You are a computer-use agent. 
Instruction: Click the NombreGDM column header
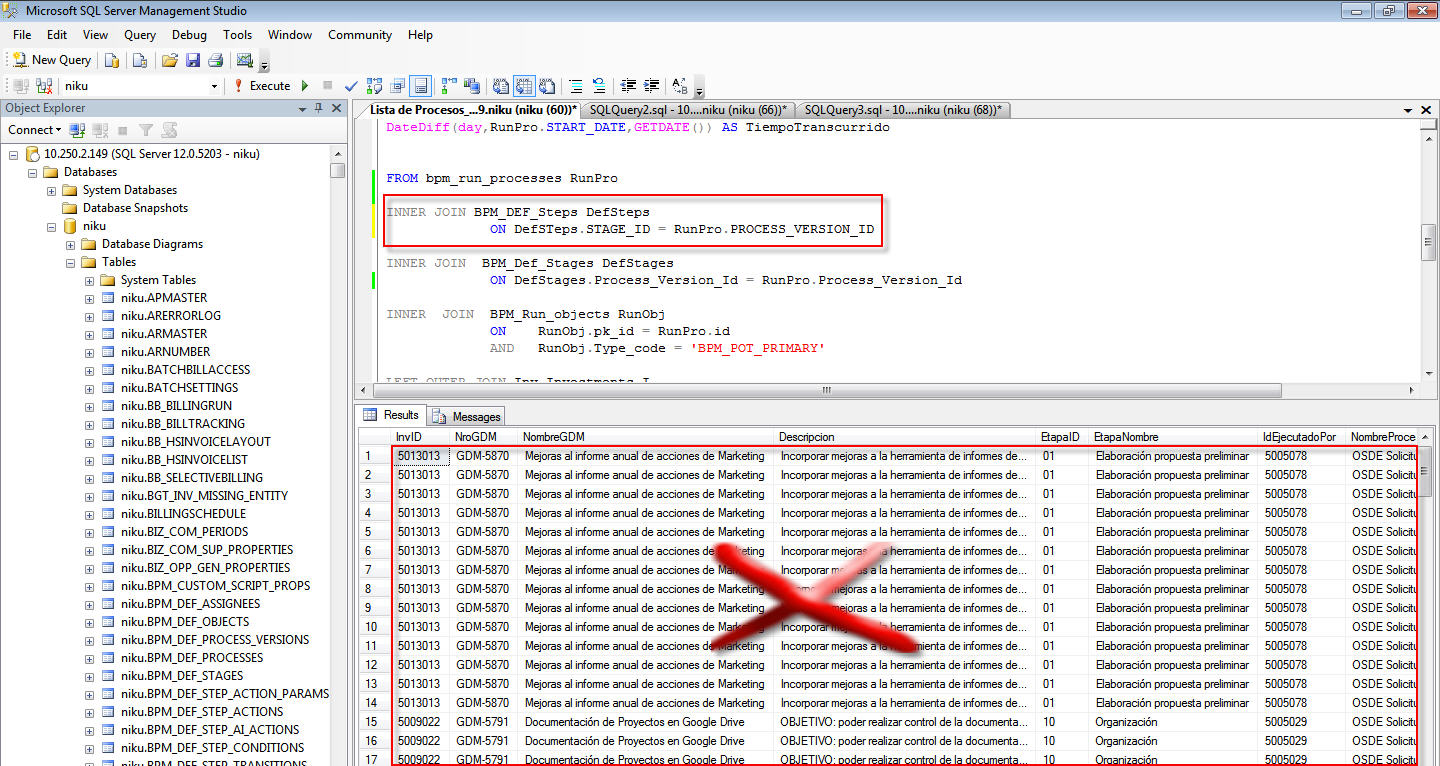pos(646,437)
